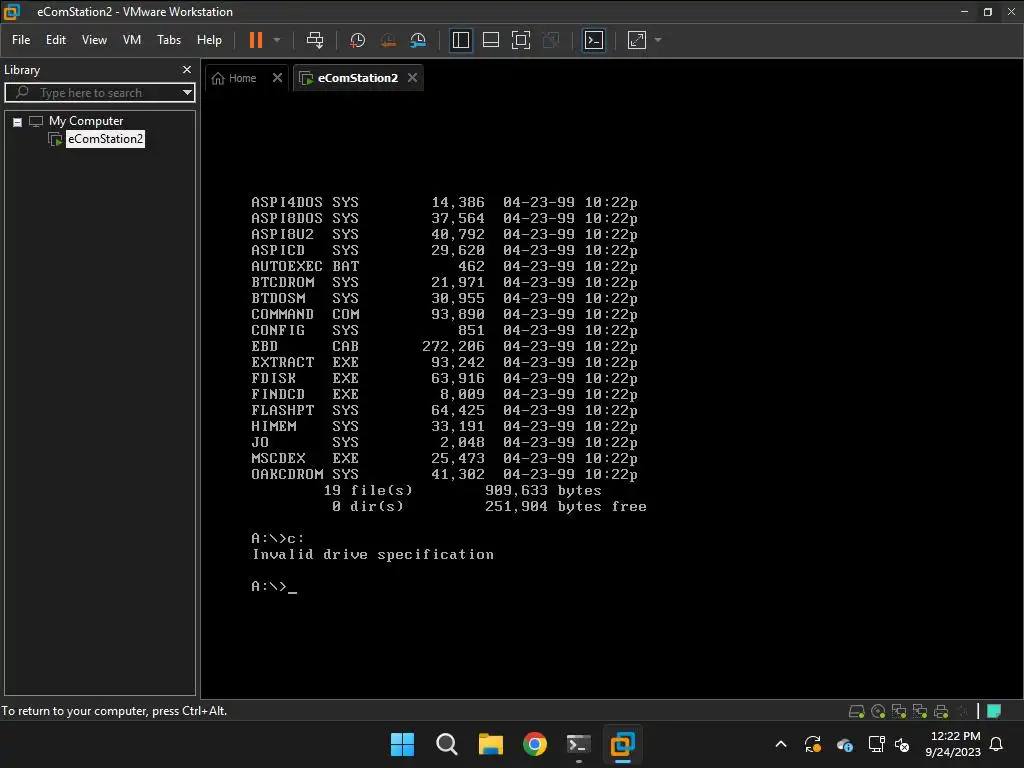Click the sync update tray icon
This screenshot has width=1024, height=768.
pyautogui.click(x=813, y=744)
